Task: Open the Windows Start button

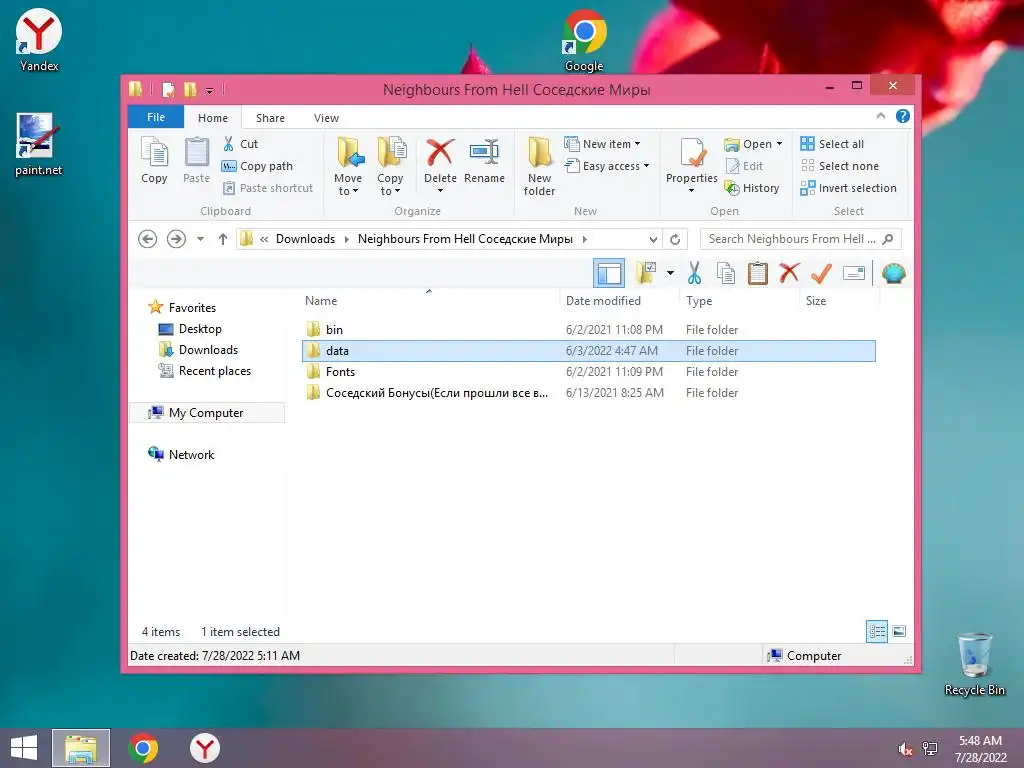Action: click(x=24, y=748)
